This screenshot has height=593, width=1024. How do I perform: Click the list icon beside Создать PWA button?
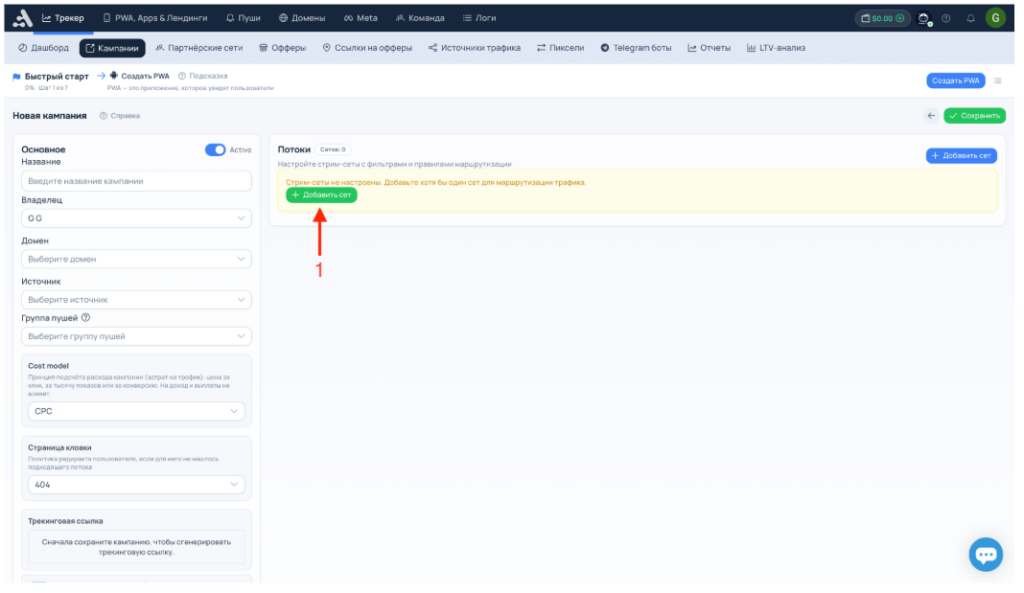(x=997, y=81)
